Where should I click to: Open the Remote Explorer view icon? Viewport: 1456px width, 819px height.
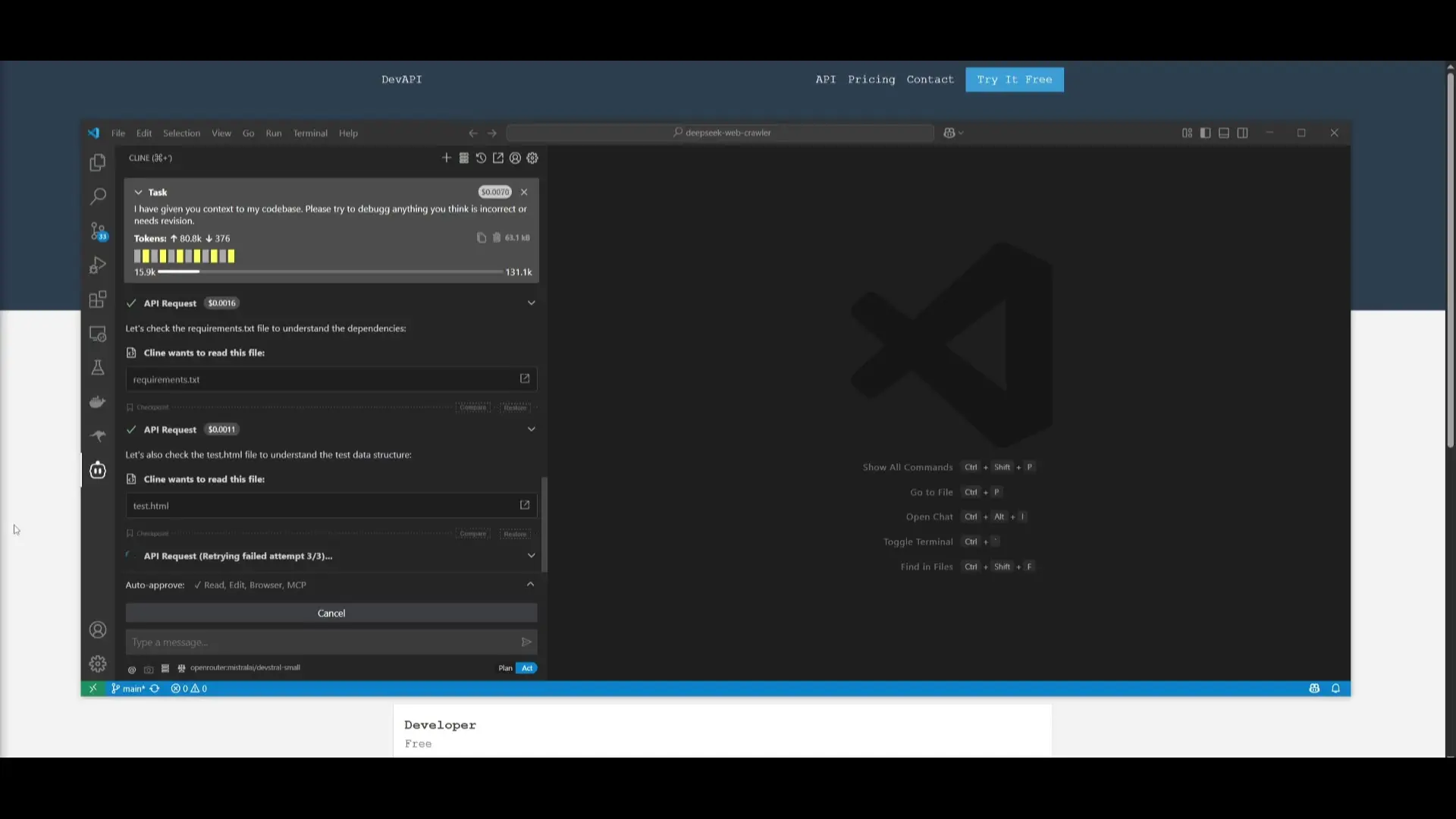point(98,334)
